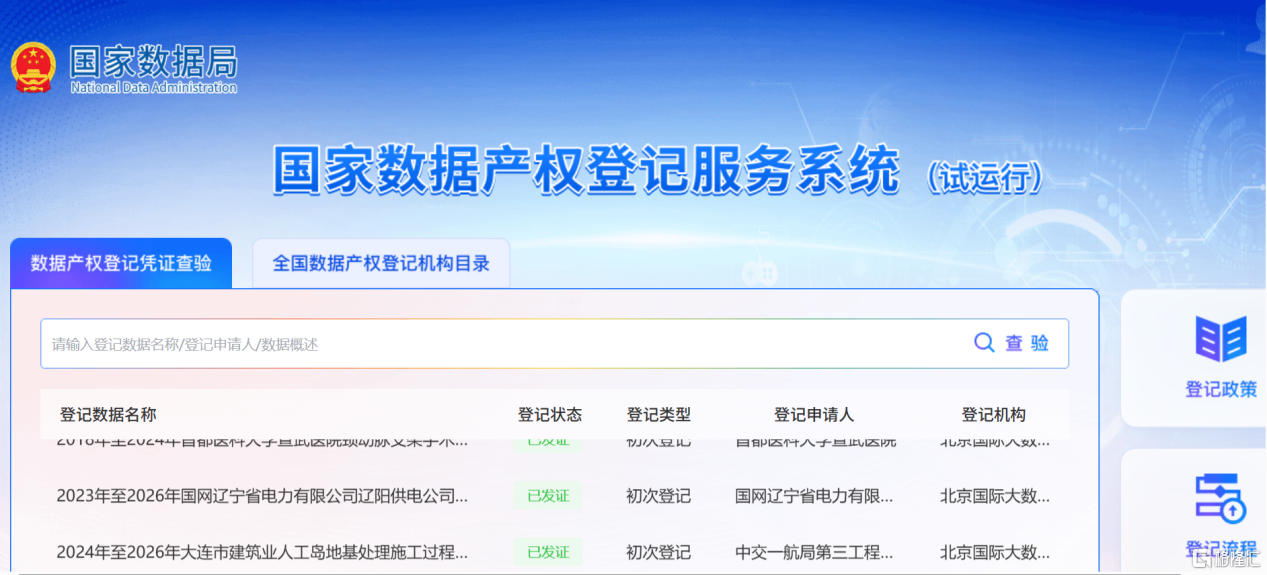This screenshot has width=1267, height=575.
Task: Click applicant 国网辽宁省电力有限... cell
Action: pyautogui.click(x=814, y=495)
